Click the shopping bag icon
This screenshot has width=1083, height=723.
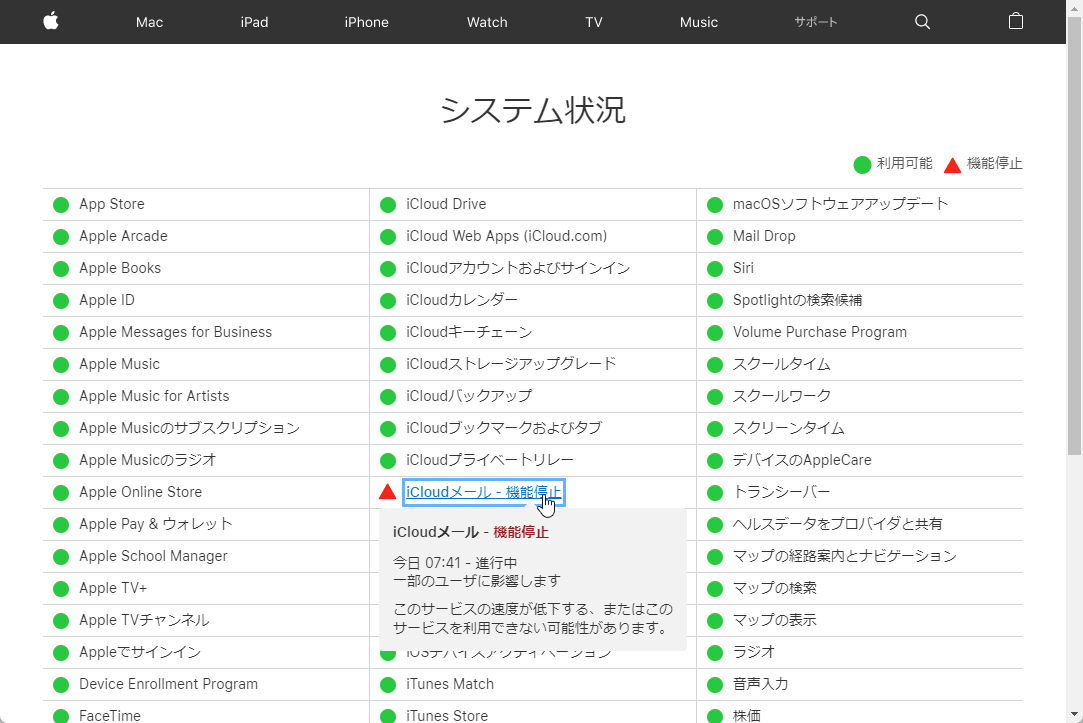click(1015, 21)
